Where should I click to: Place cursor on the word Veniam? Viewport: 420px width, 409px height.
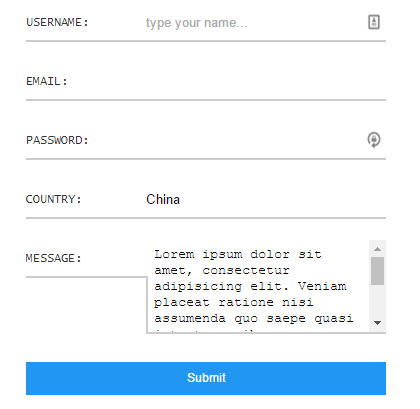[x=322, y=286]
